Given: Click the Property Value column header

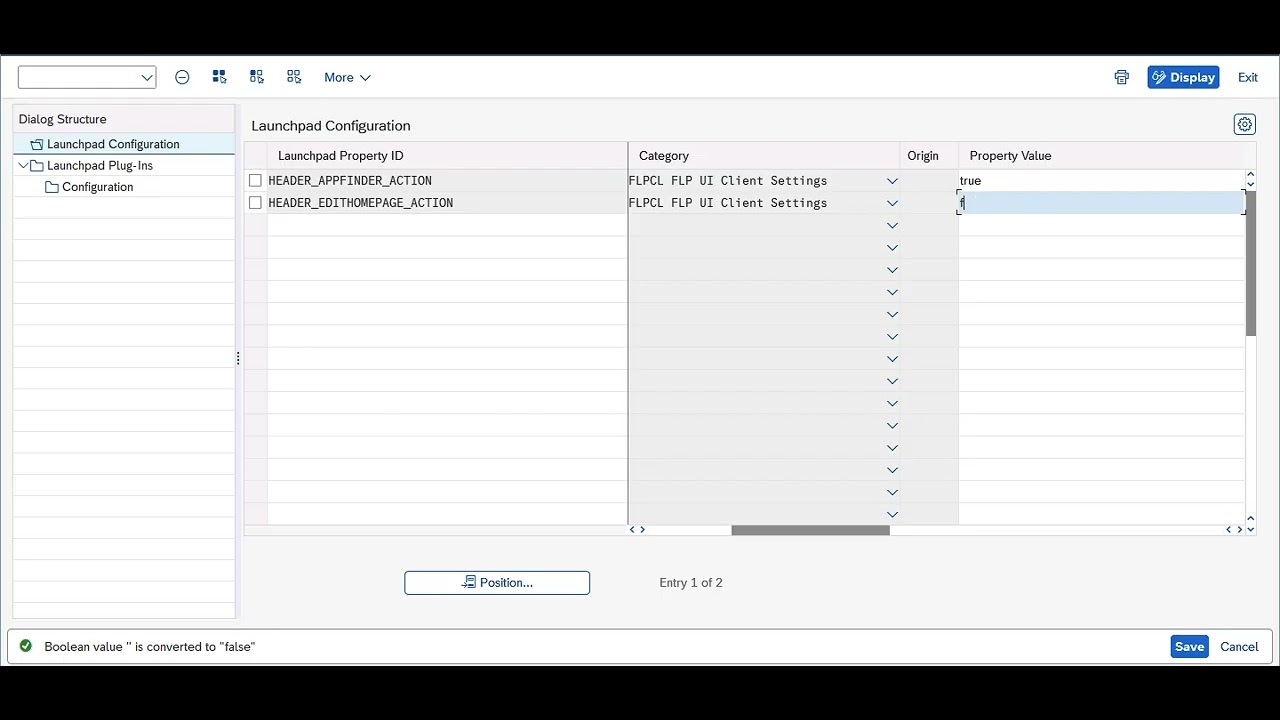Looking at the screenshot, I should (1102, 156).
